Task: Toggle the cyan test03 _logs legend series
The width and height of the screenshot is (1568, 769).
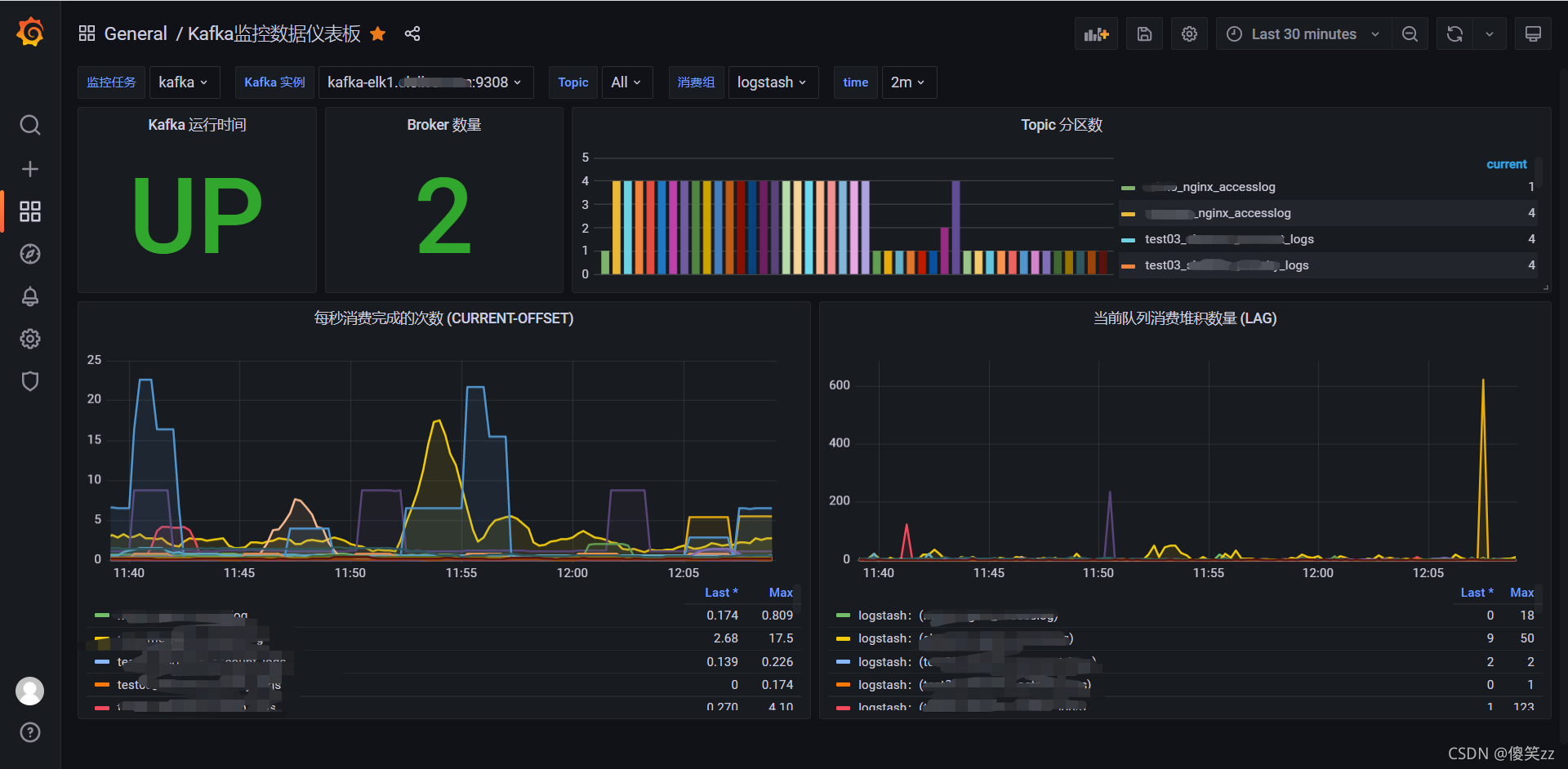Action: 1229,239
